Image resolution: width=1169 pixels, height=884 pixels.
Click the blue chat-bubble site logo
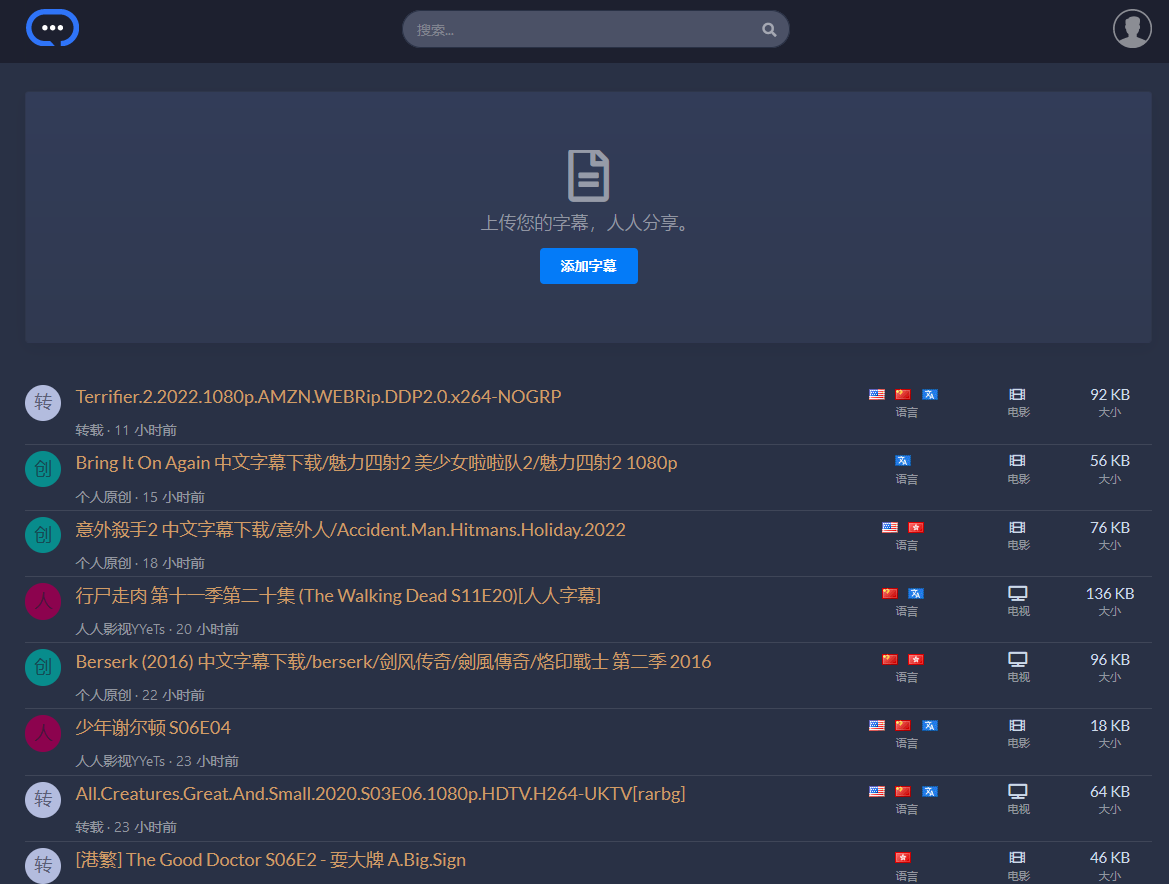coord(52,28)
